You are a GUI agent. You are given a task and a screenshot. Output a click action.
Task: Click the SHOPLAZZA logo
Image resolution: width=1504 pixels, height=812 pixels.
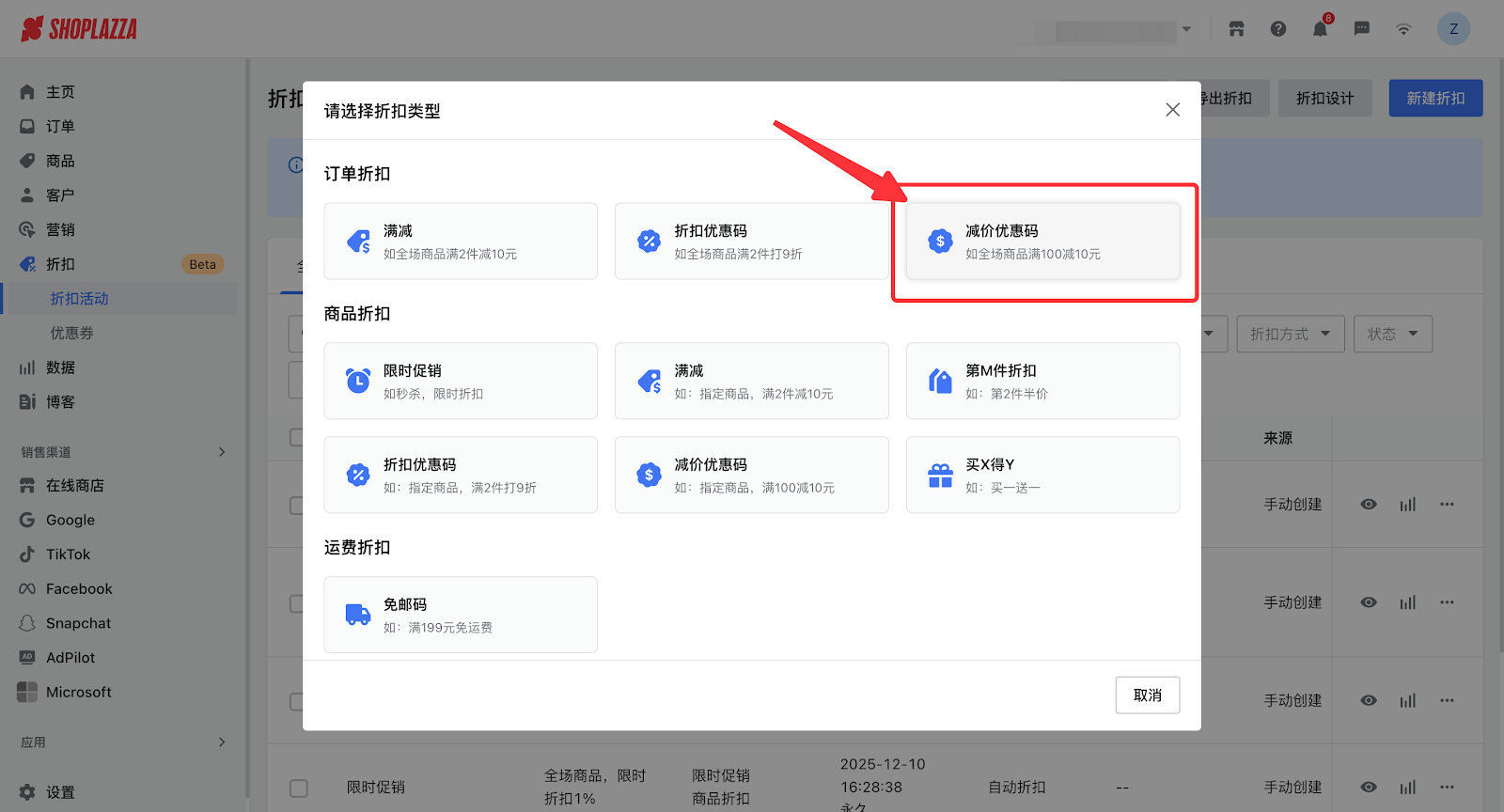(79, 29)
